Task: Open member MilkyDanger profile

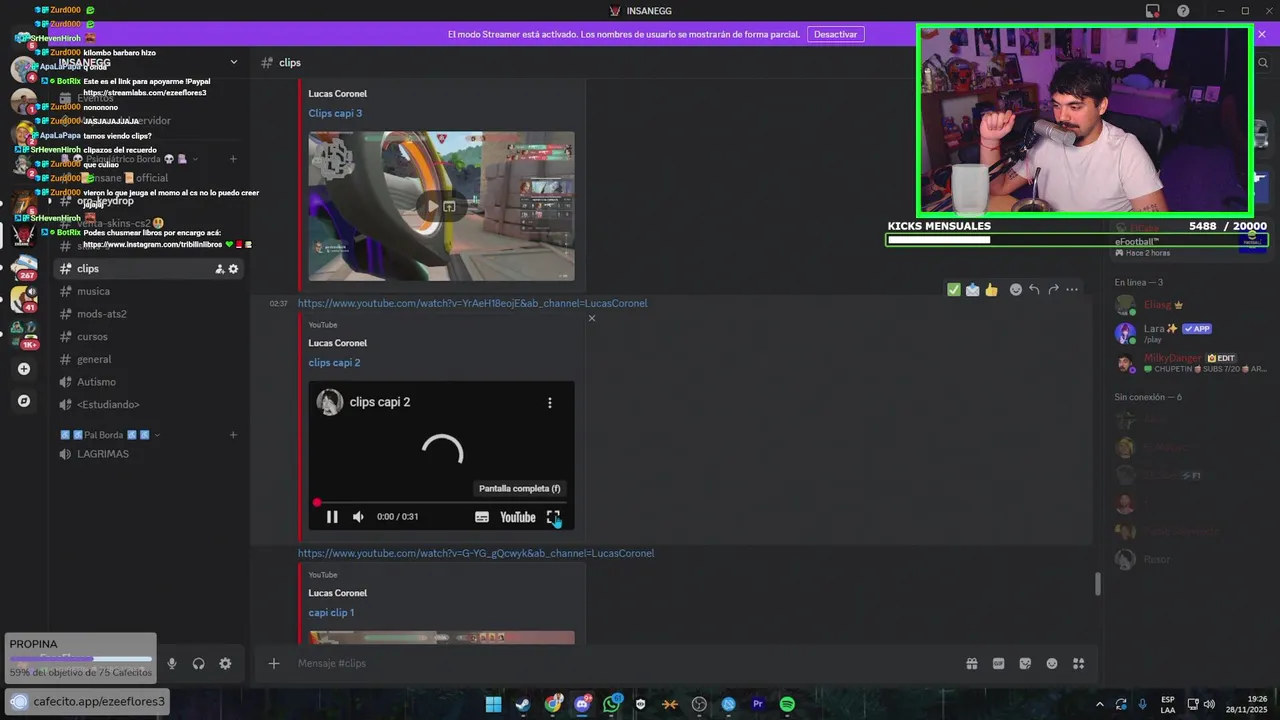Action: coord(1190,363)
